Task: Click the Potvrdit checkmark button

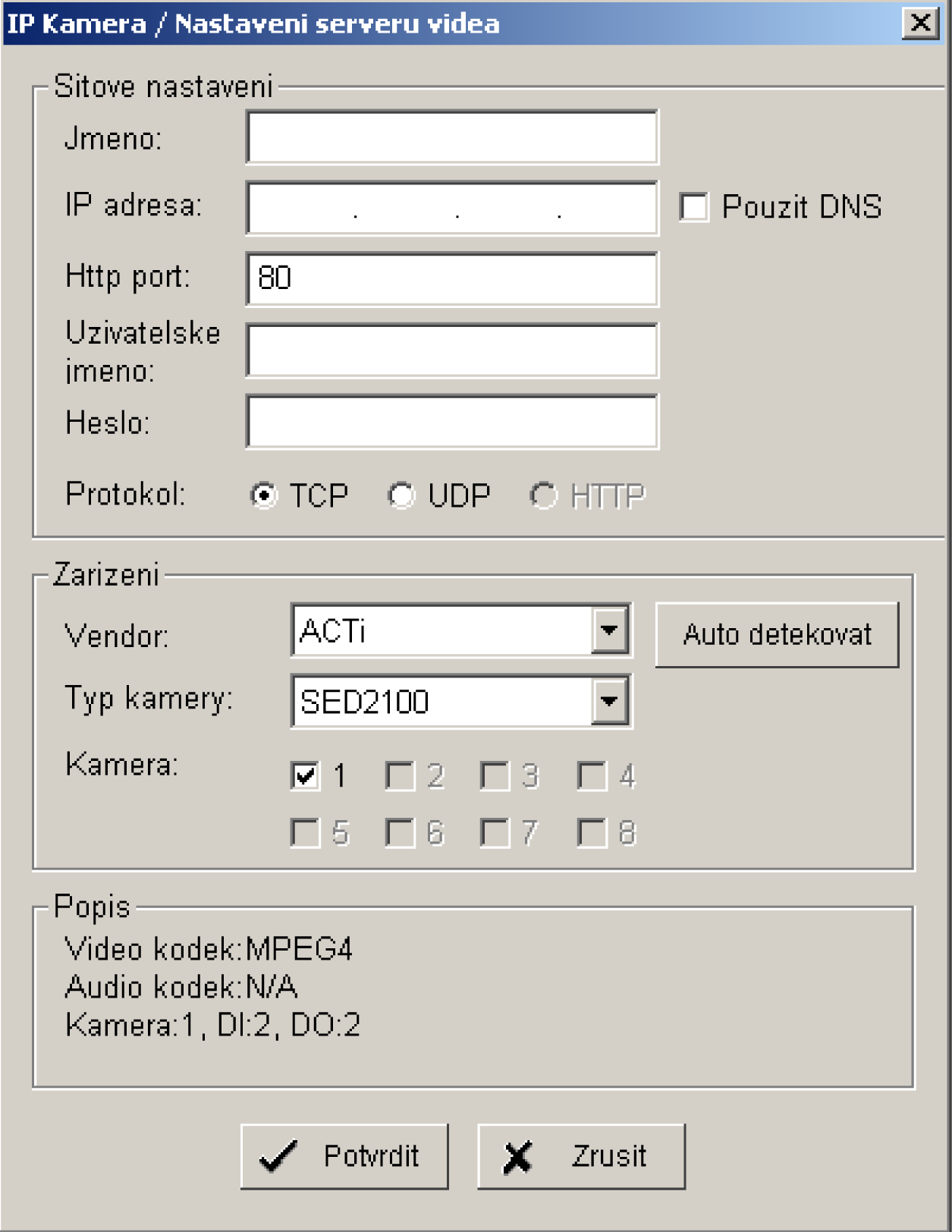Action: point(344,1156)
